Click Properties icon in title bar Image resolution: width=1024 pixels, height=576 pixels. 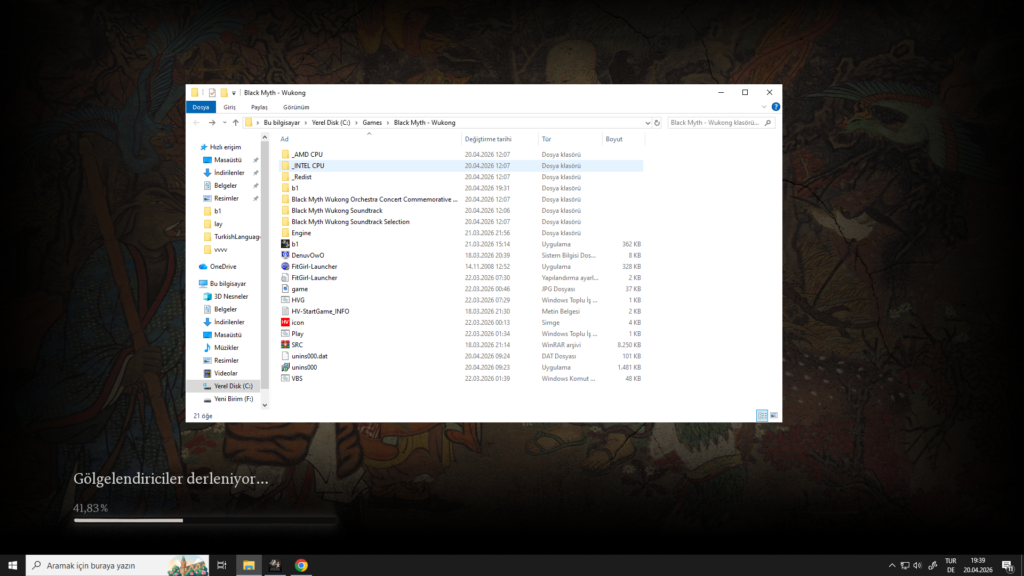click(x=212, y=93)
